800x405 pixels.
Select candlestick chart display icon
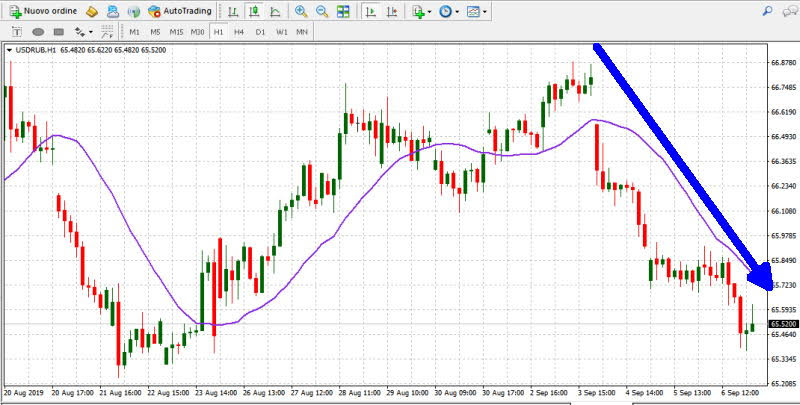[x=254, y=12]
